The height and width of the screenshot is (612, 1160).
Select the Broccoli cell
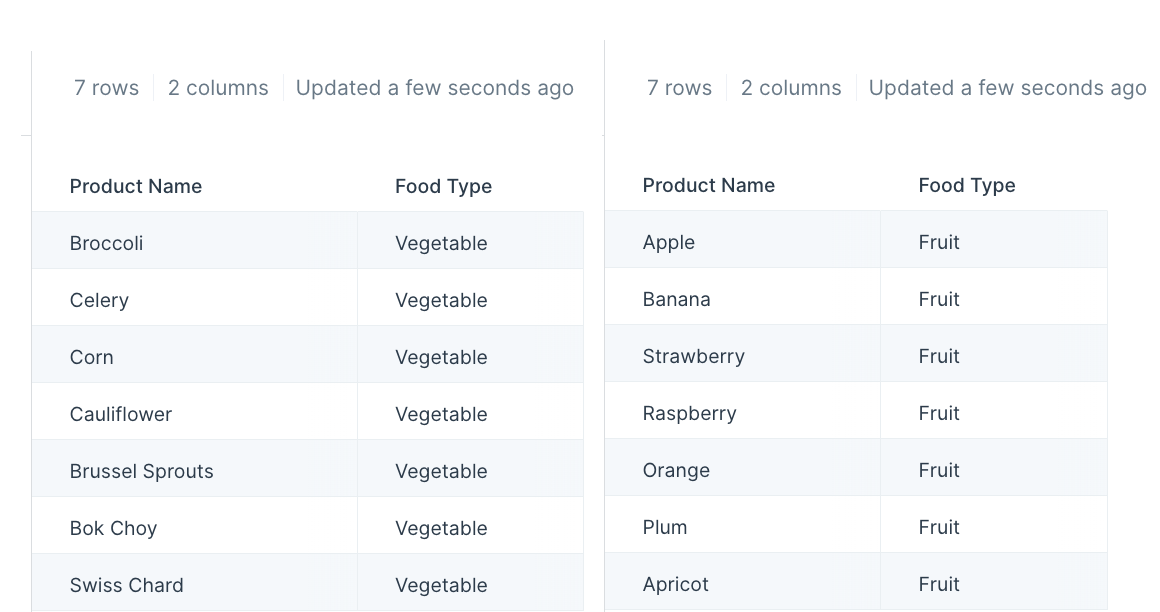click(x=195, y=241)
